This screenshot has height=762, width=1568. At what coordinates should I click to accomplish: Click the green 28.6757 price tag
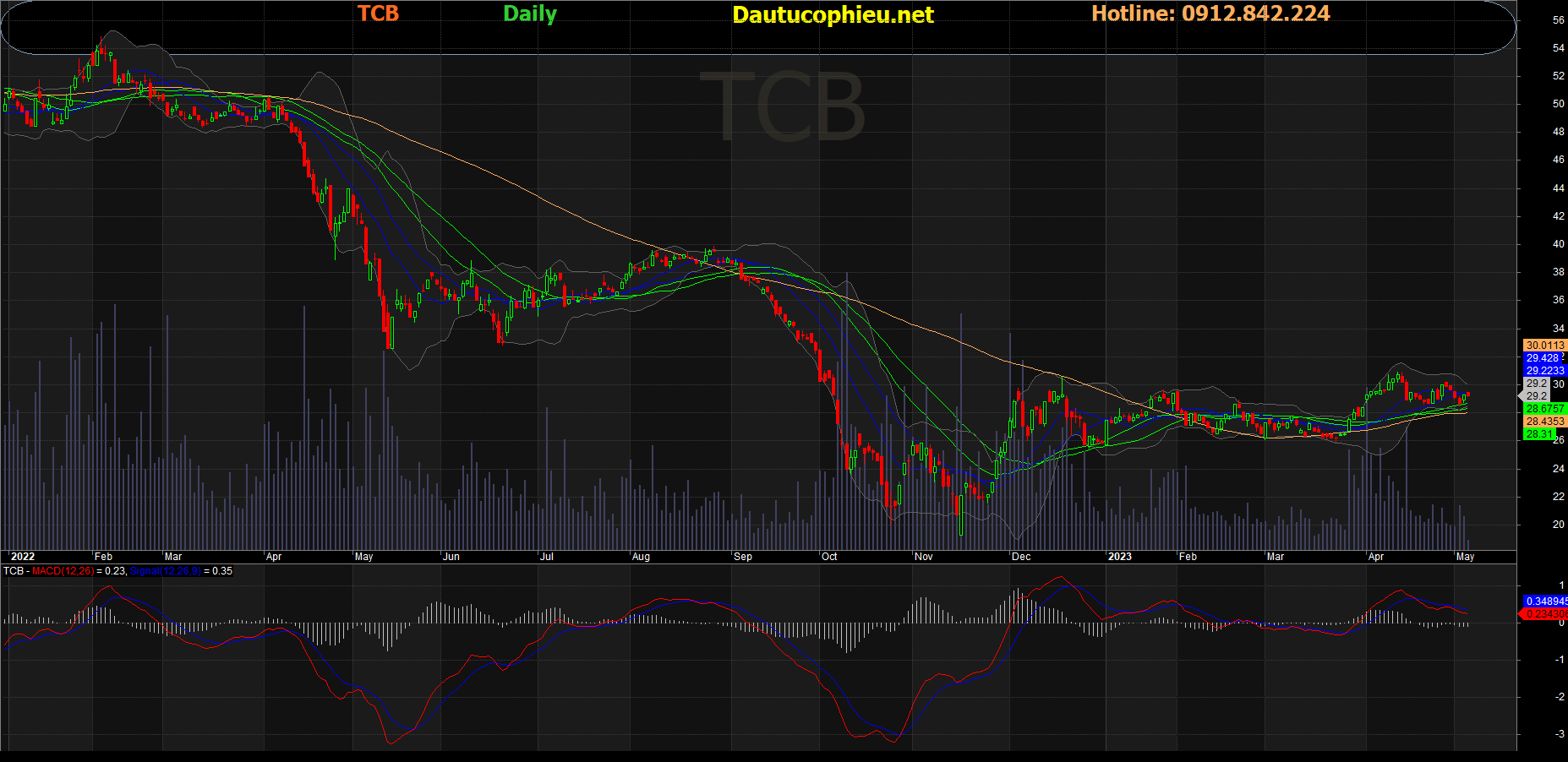pos(1544,409)
